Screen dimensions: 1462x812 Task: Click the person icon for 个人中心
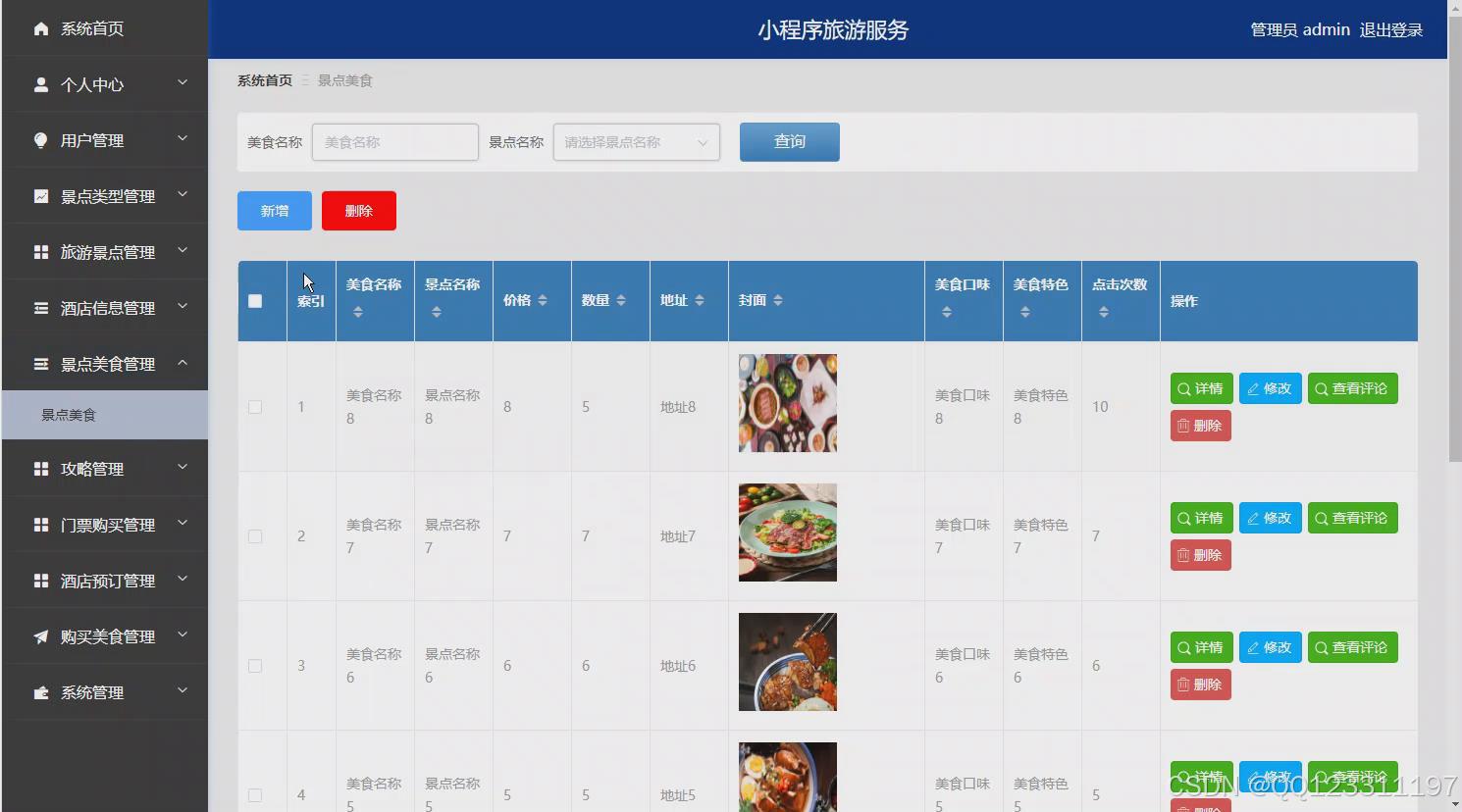coord(41,84)
